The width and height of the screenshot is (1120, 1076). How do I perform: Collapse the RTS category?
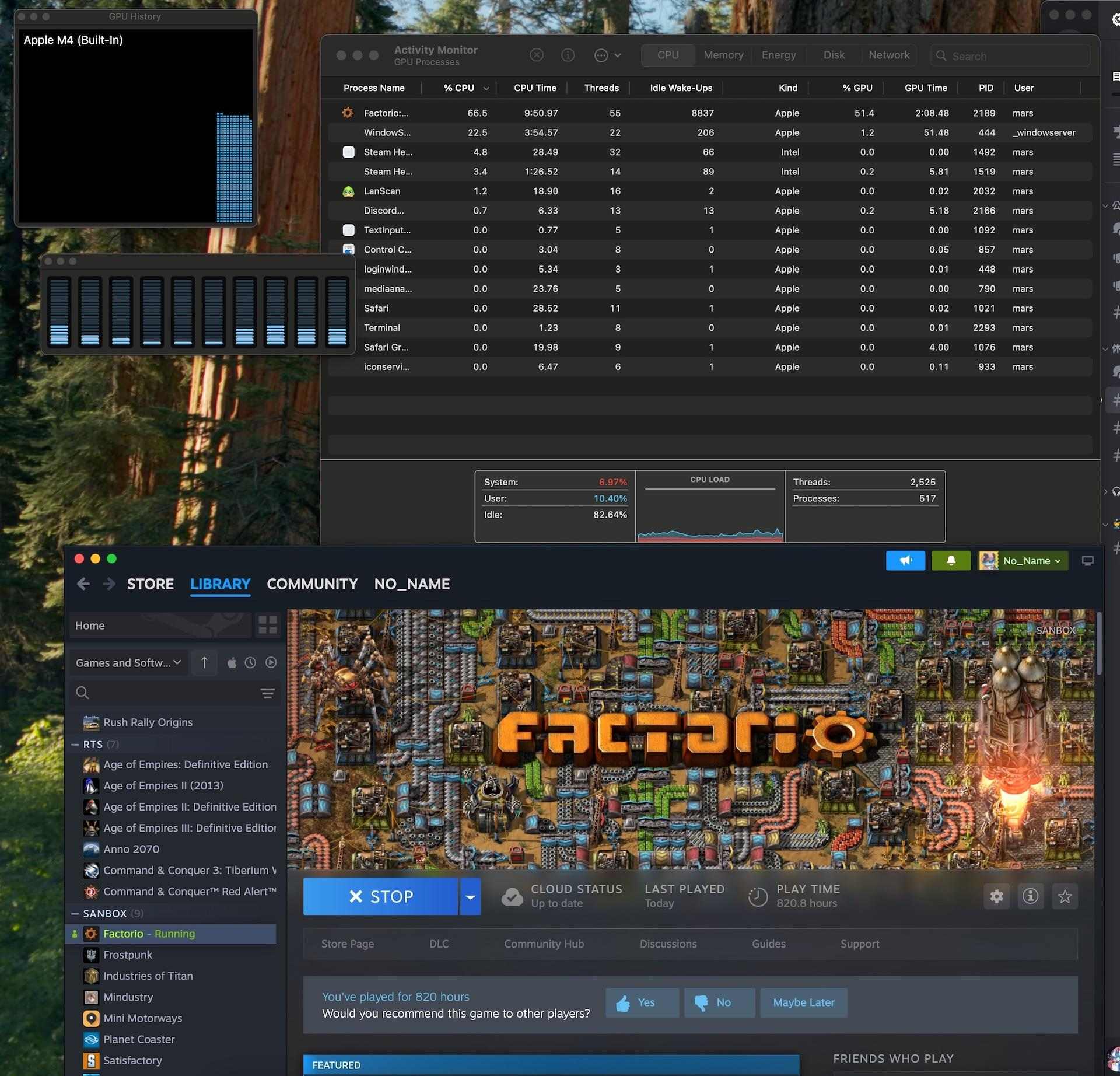pos(75,745)
